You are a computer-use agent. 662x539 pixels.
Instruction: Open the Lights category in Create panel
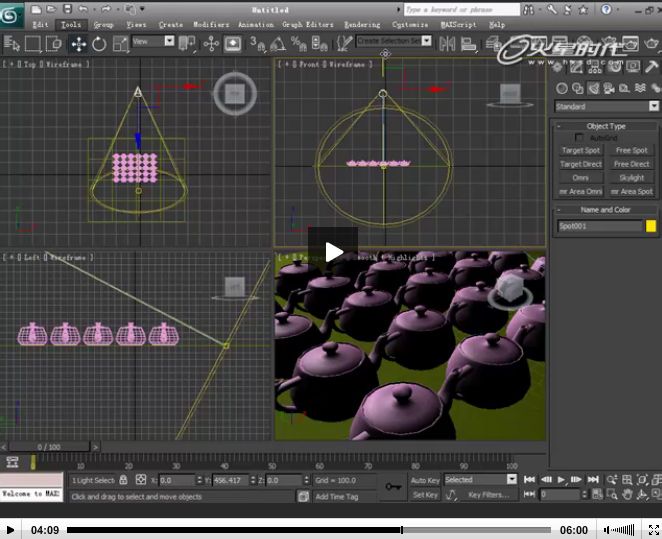[594, 89]
